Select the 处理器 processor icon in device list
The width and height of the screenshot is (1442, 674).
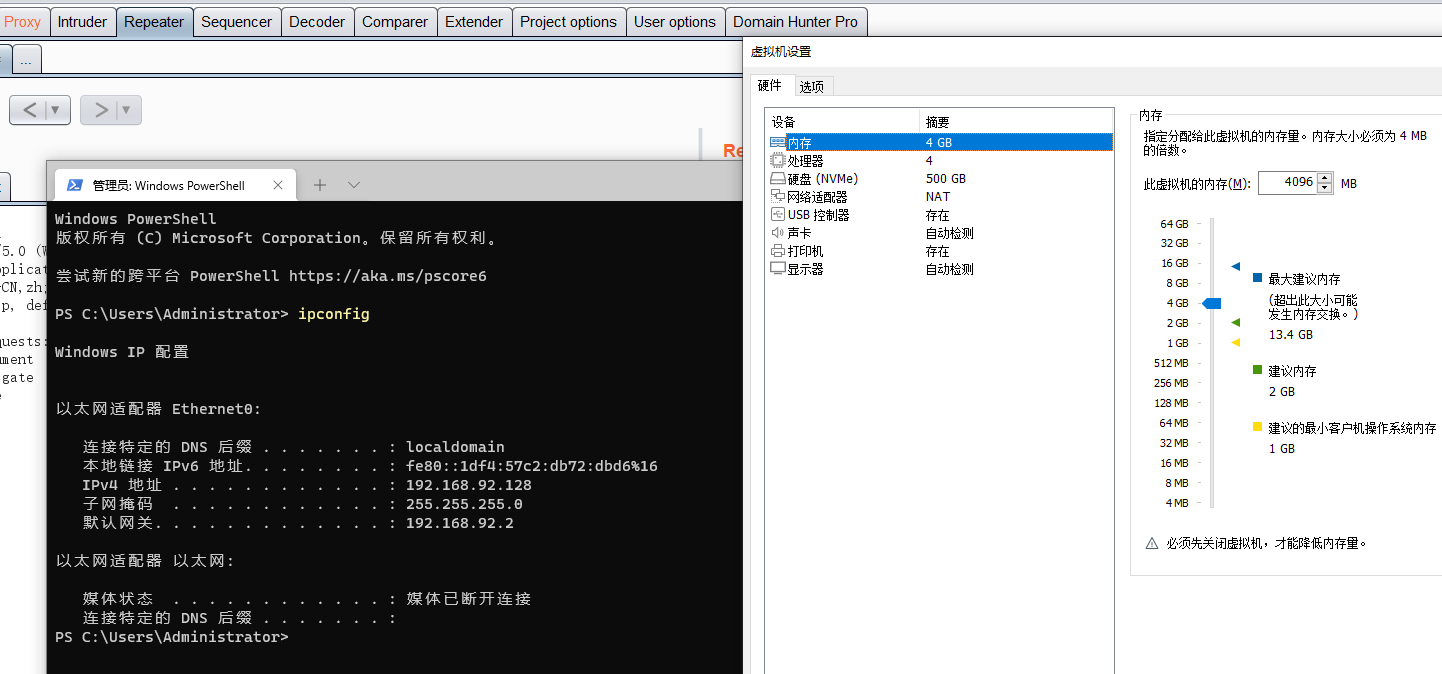click(777, 161)
